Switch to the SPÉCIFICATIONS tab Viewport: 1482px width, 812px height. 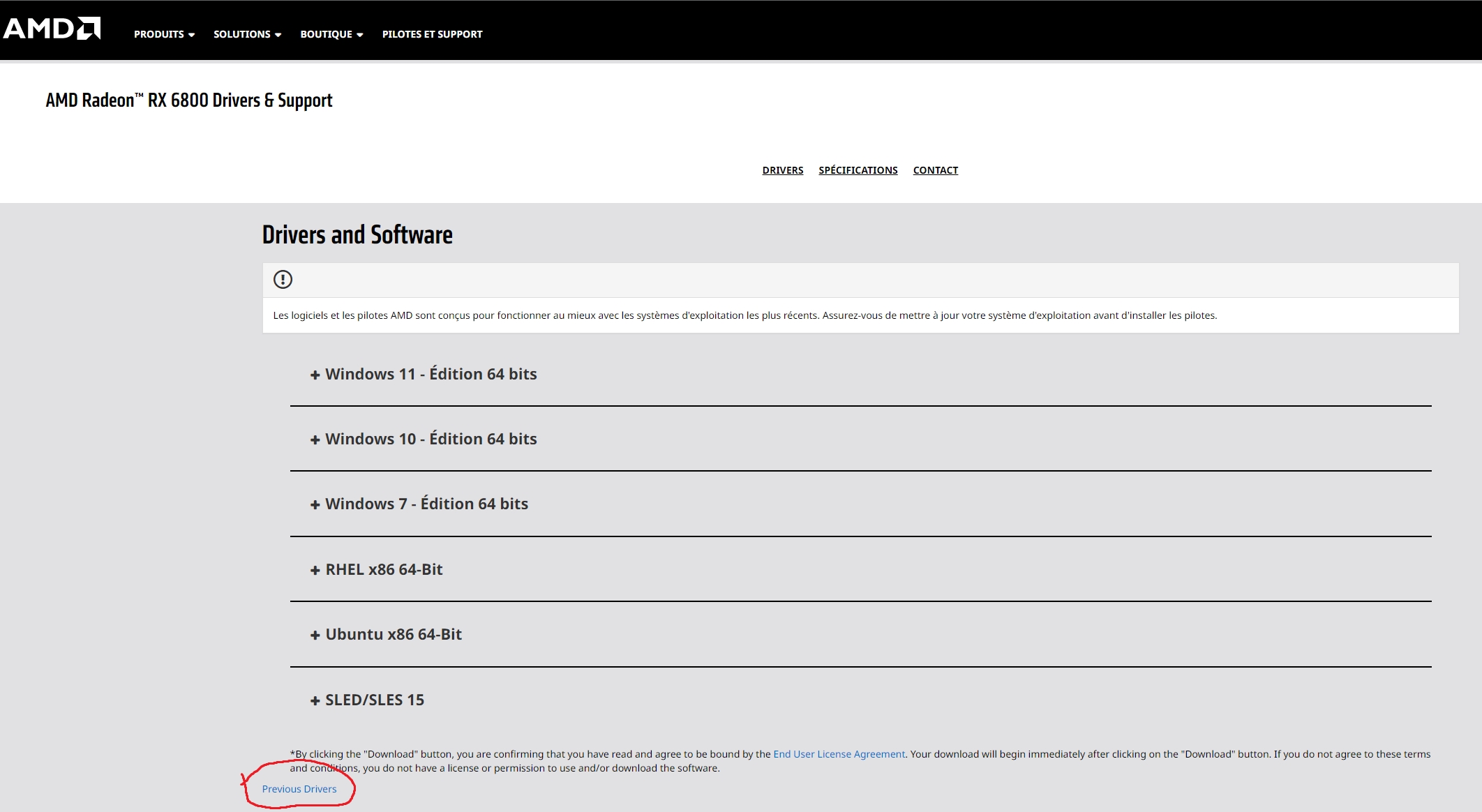[858, 170]
